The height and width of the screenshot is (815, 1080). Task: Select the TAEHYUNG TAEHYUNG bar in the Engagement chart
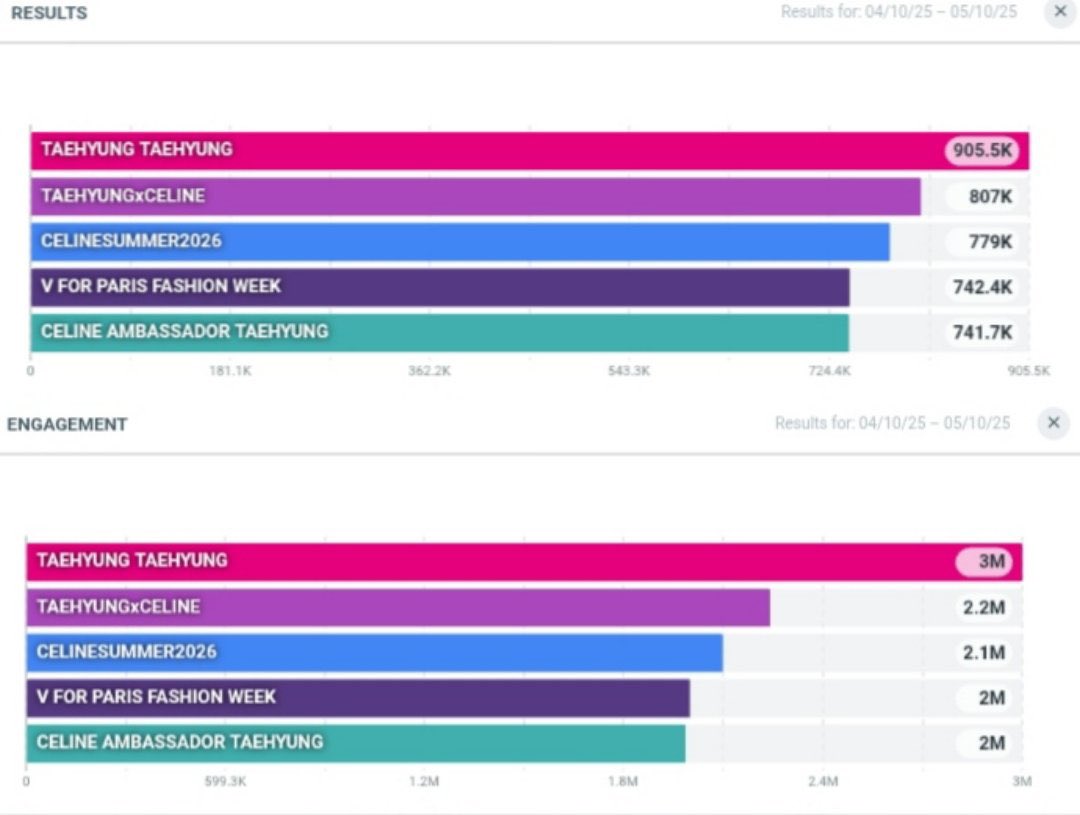coord(524,561)
